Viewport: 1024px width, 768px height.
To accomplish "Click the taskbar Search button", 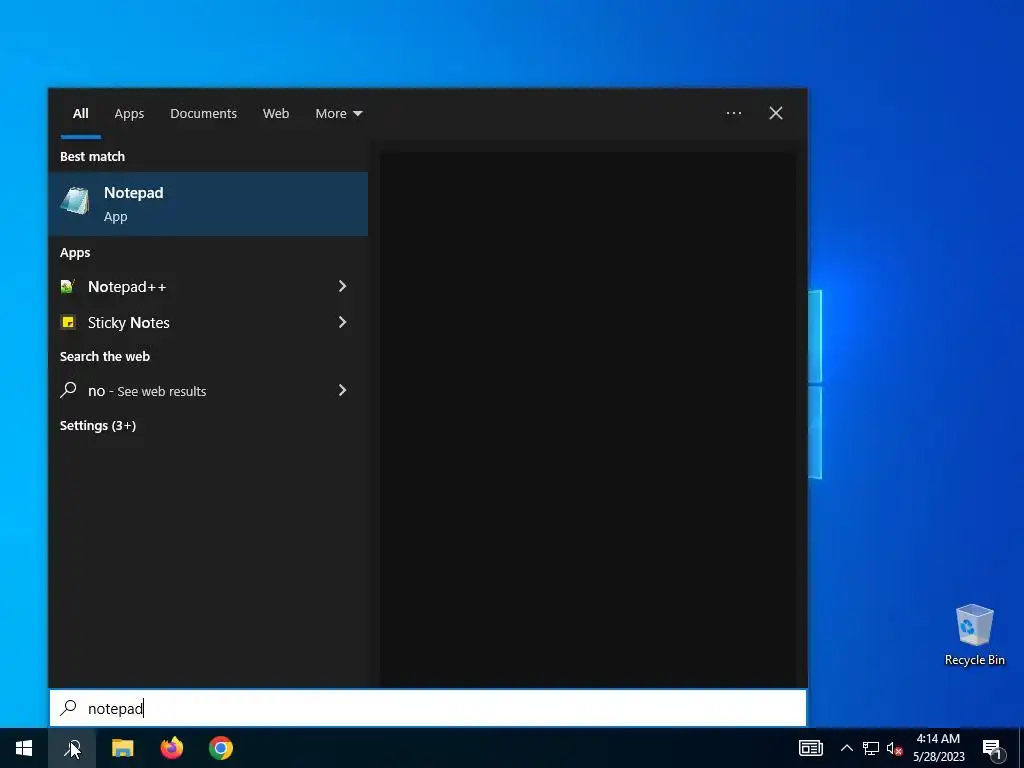I will click(x=72, y=748).
